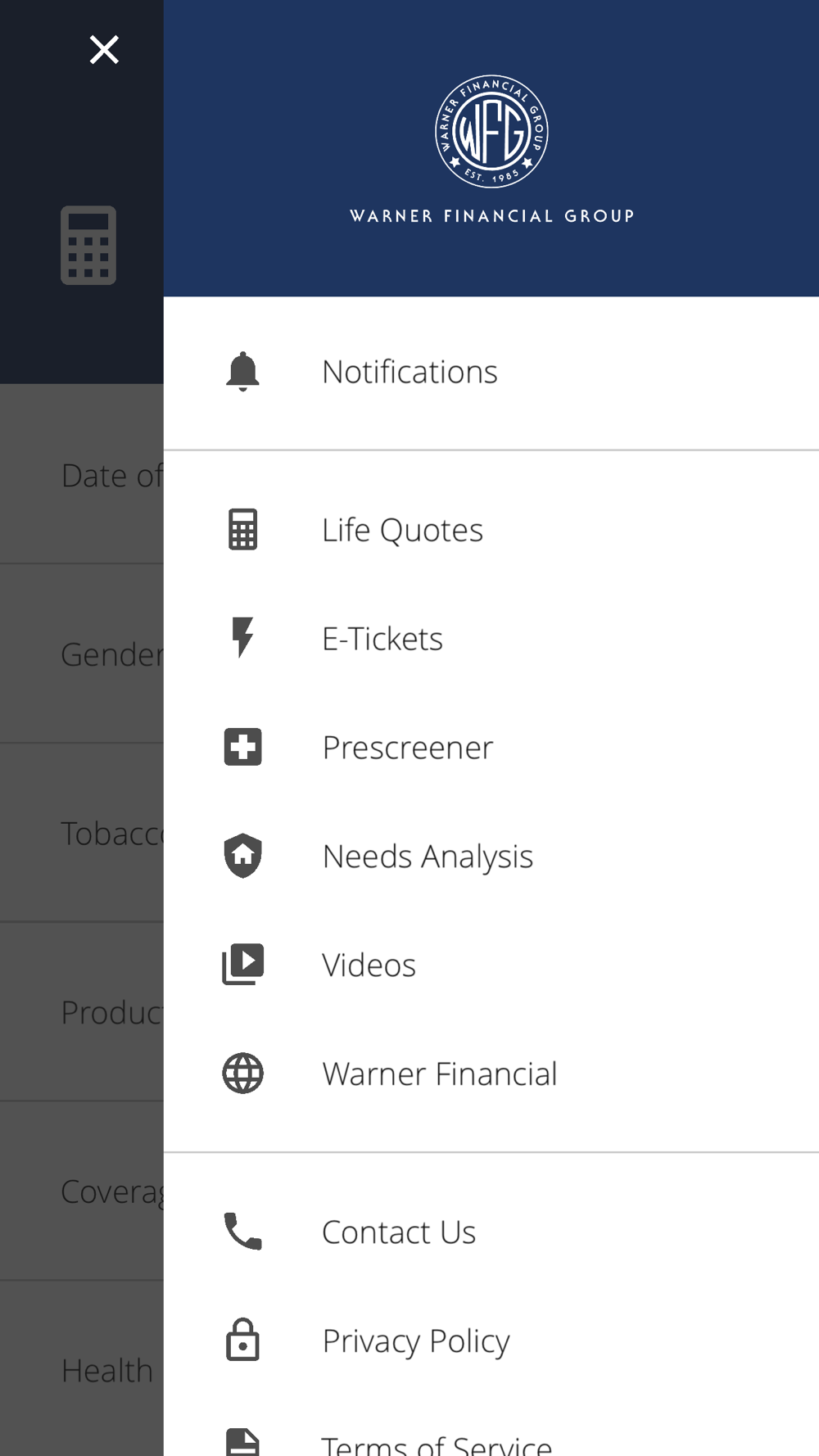Open the Contact Us option
The height and width of the screenshot is (1456, 819).
pyautogui.click(x=399, y=1232)
